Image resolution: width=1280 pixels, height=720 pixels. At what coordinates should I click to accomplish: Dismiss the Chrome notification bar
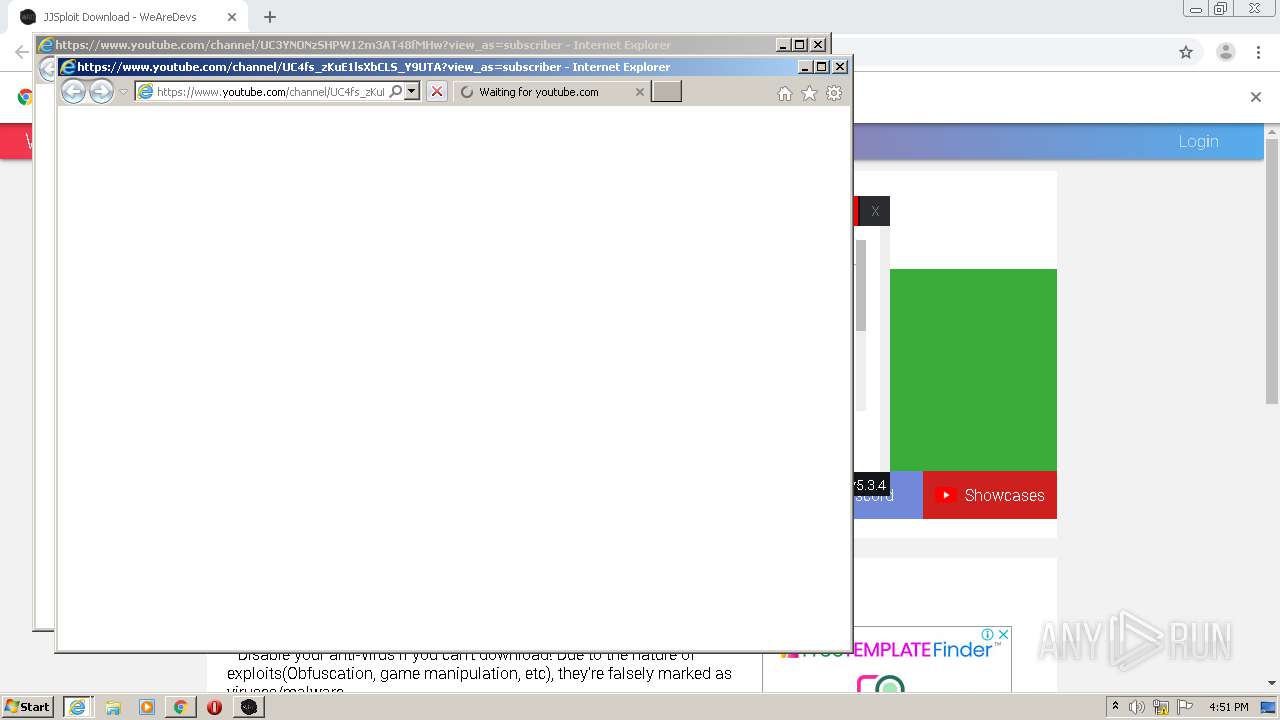click(1256, 97)
